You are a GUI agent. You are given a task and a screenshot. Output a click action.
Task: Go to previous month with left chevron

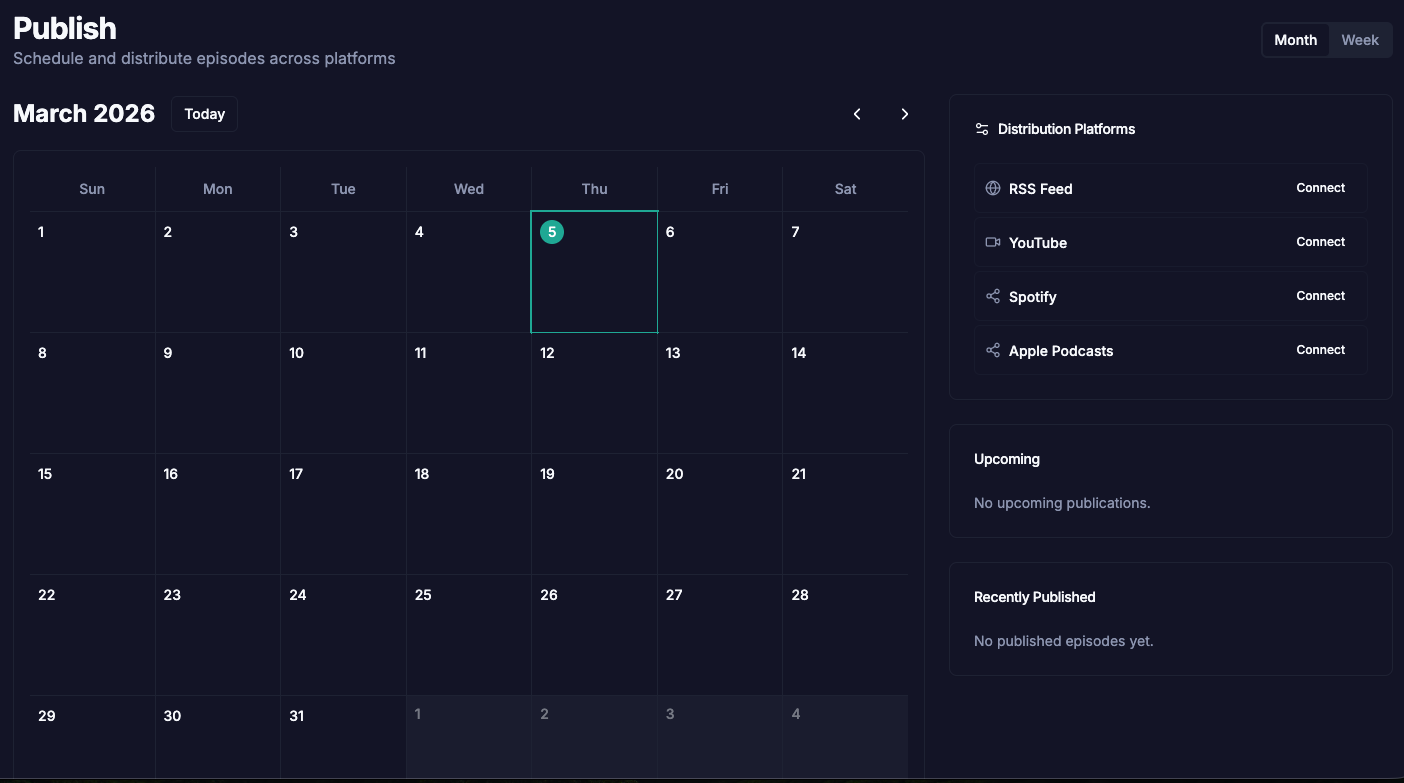857,114
